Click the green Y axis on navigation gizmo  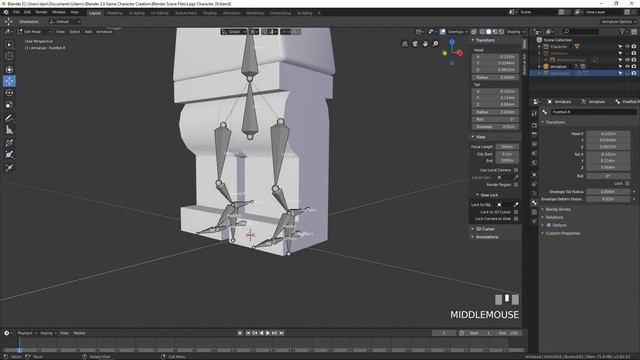coord(444,53)
